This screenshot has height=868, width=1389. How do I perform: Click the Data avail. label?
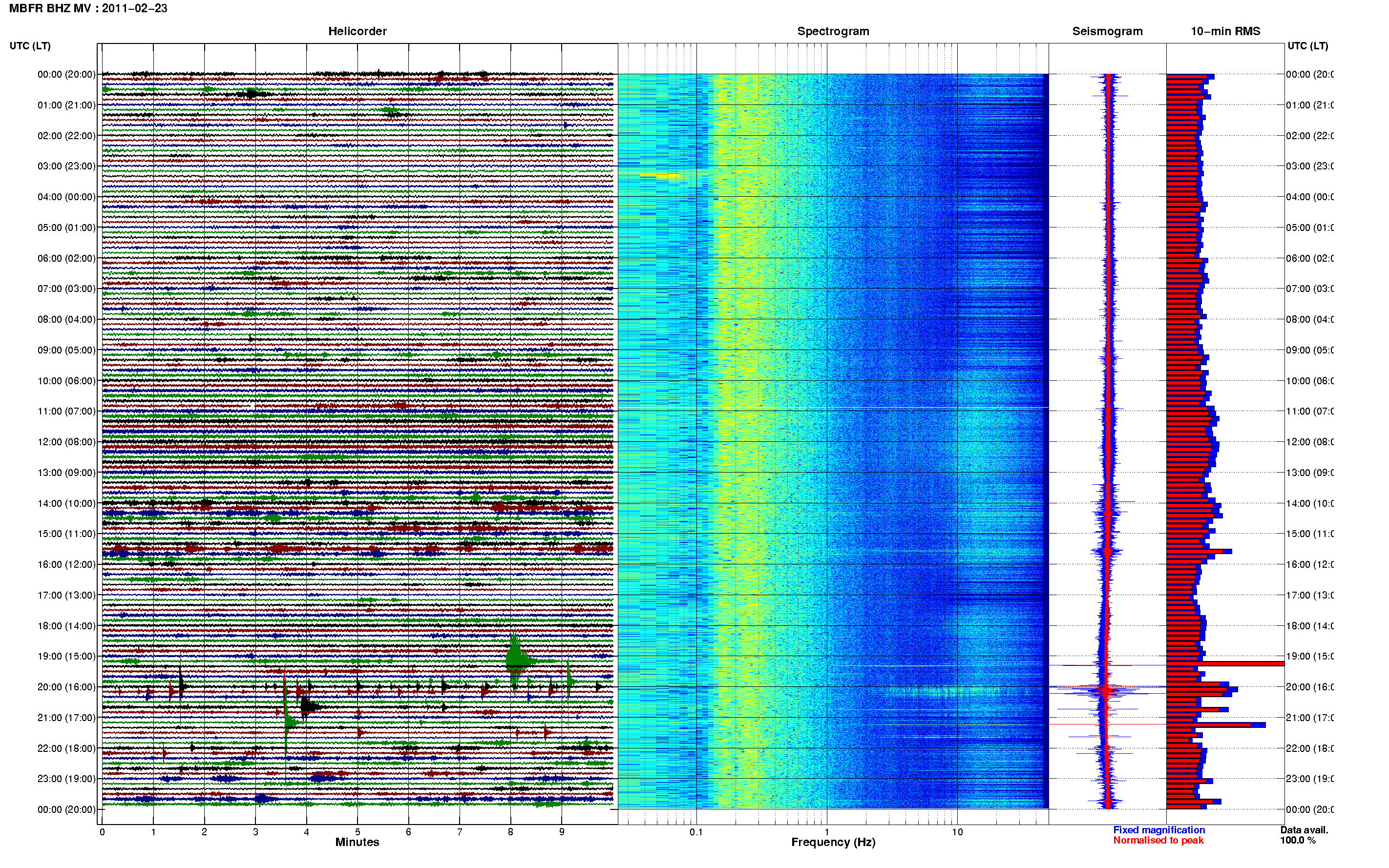click(x=1304, y=830)
